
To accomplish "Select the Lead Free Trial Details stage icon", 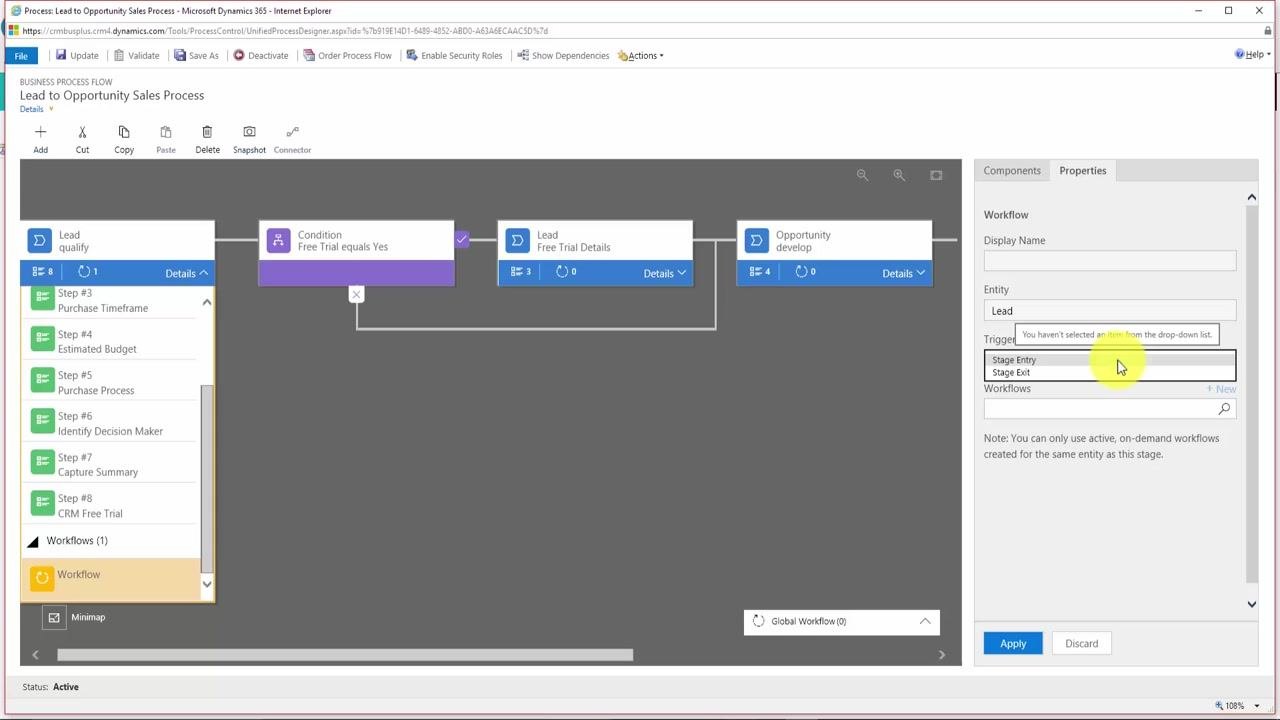I will click(517, 241).
